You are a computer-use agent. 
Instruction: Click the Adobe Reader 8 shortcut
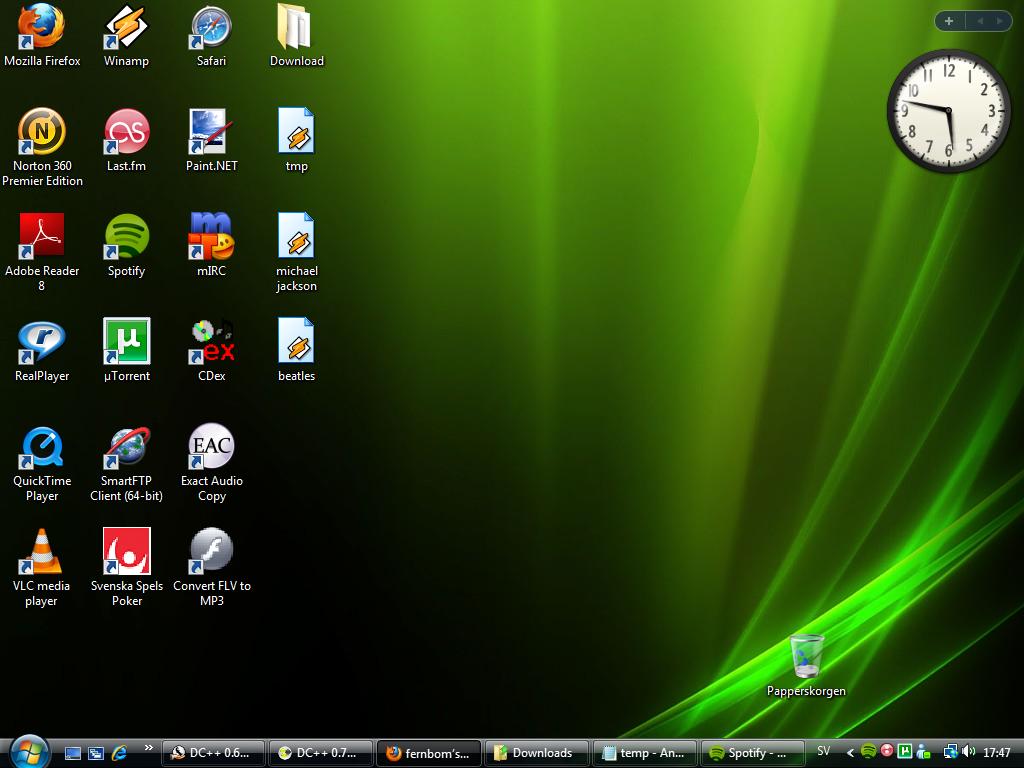(42, 253)
